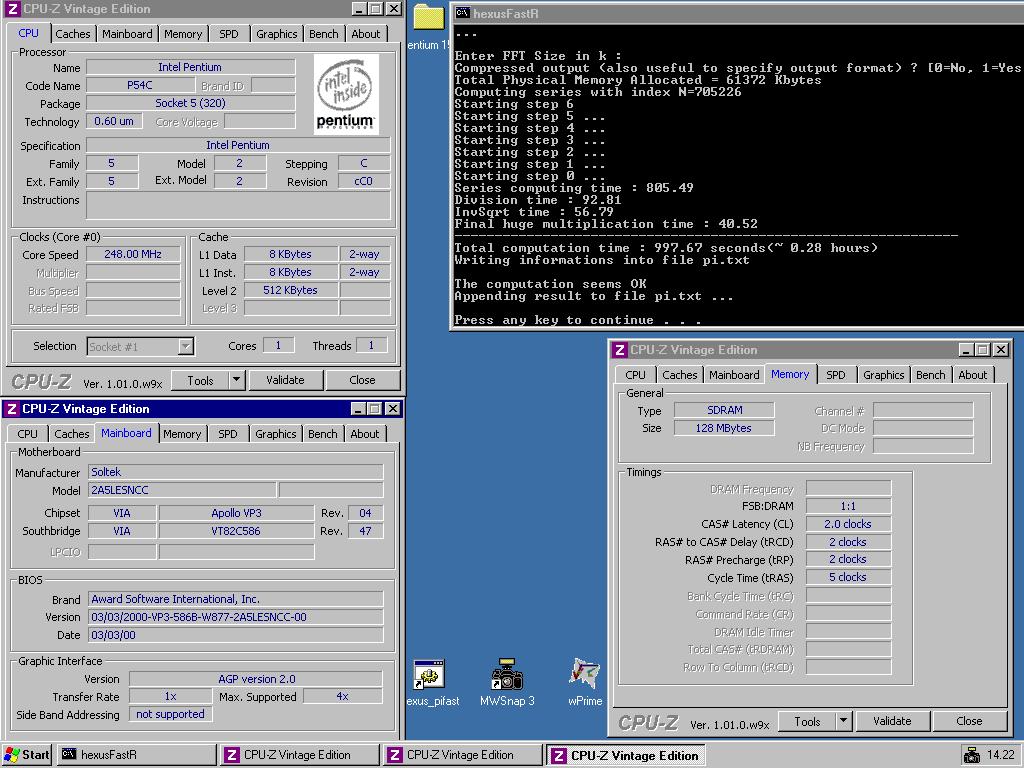This screenshot has height=768, width=1024.
Task: Click the motherboard Manufacturer field Soltek
Action: 236,472
